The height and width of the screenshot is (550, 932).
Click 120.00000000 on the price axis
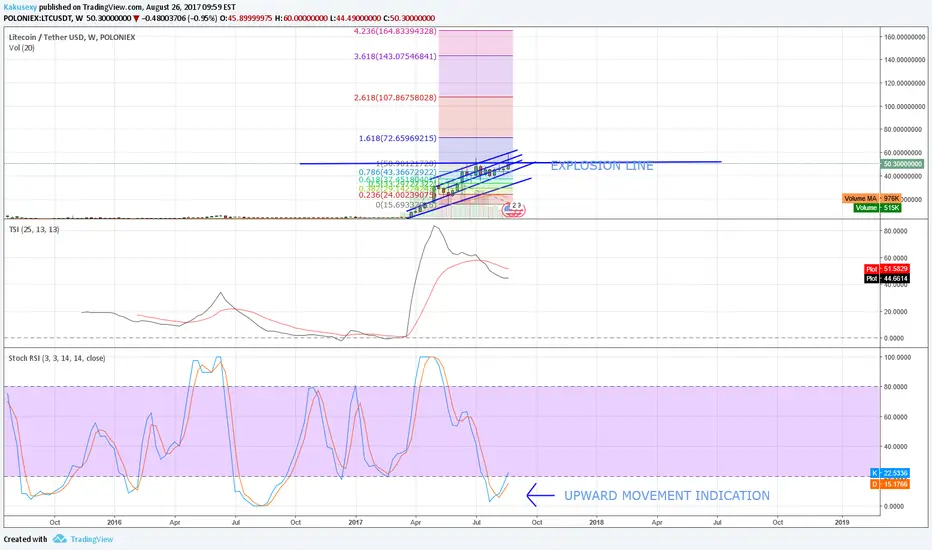[x=904, y=83]
